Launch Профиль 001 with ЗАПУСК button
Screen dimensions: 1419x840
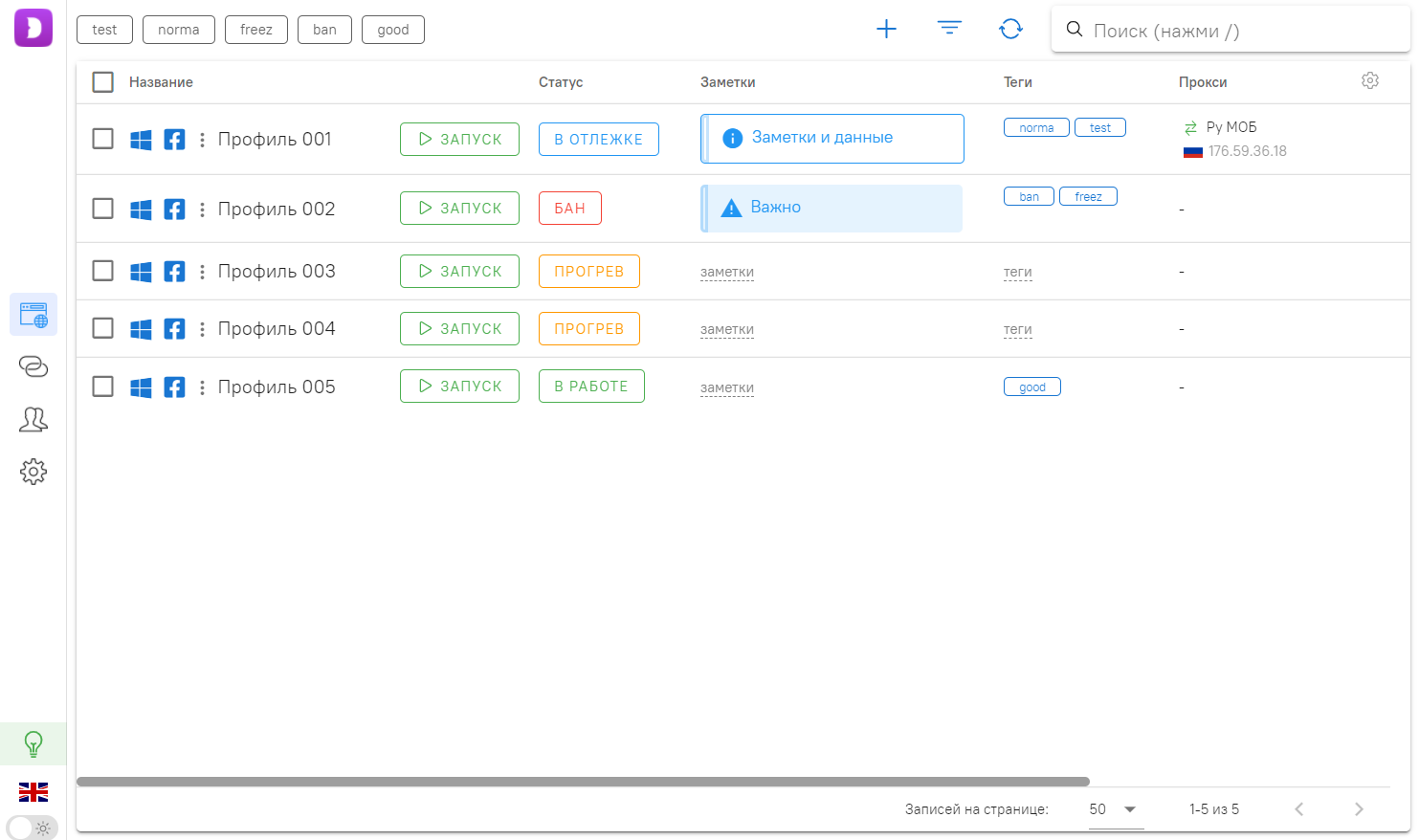click(459, 139)
